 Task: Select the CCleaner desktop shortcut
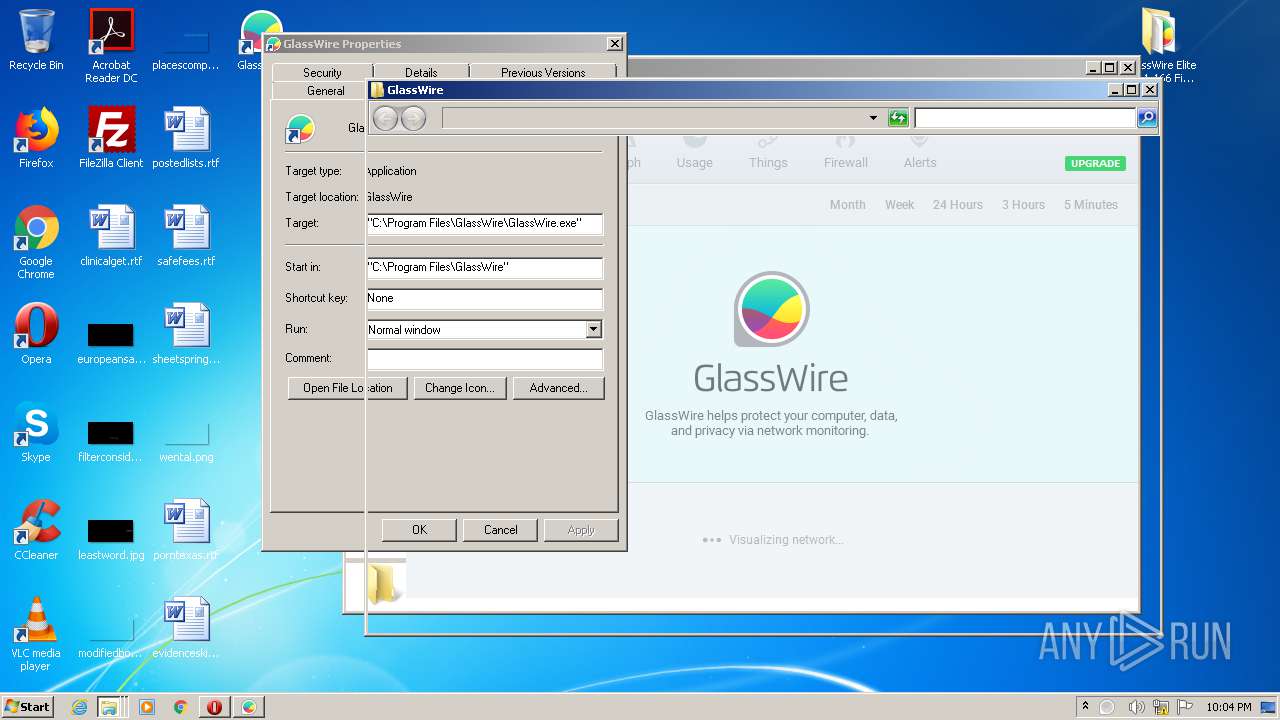point(36,530)
